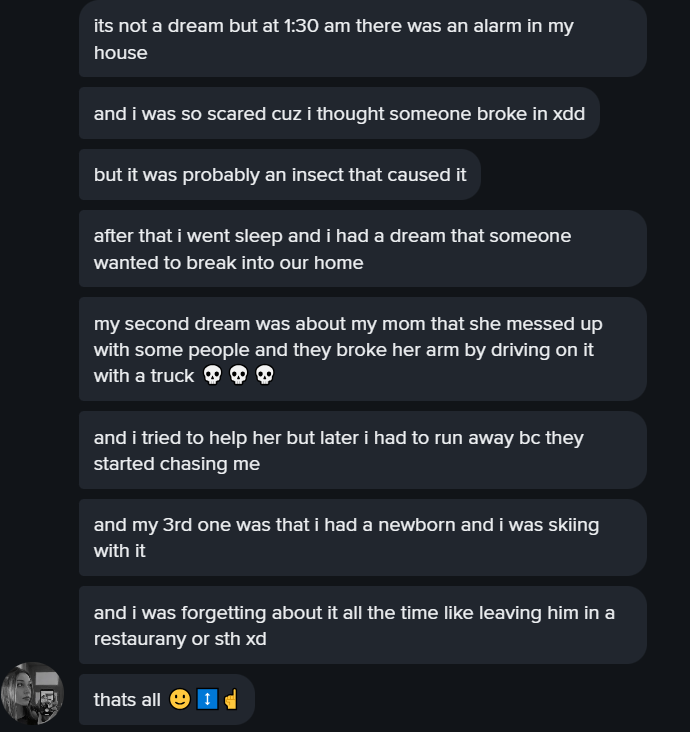Select the 'my second dream' message bubble
The height and width of the screenshot is (732, 690).
click(363, 349)
